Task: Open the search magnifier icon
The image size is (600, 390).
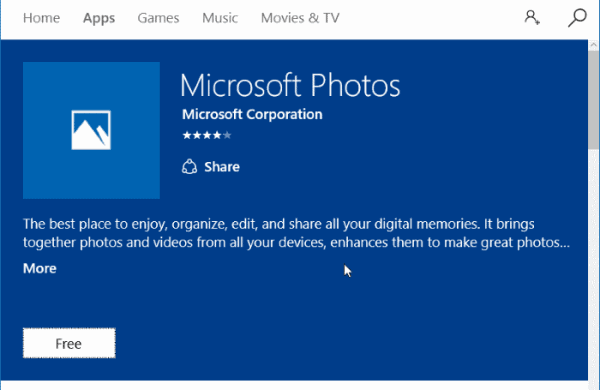Action: pyautogui.click(x=577, y=18)
